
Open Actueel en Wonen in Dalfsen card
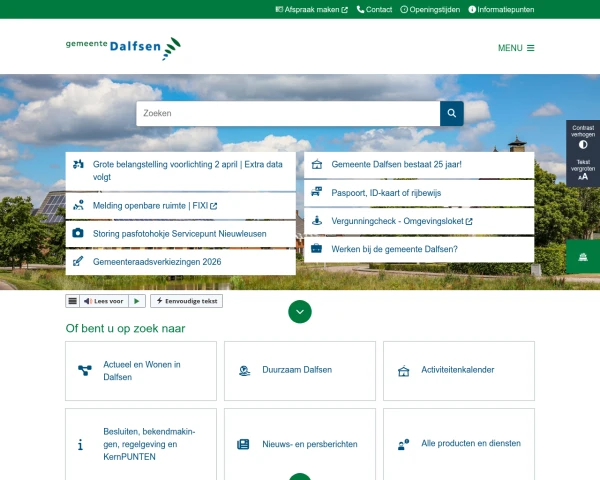point(141,371)
